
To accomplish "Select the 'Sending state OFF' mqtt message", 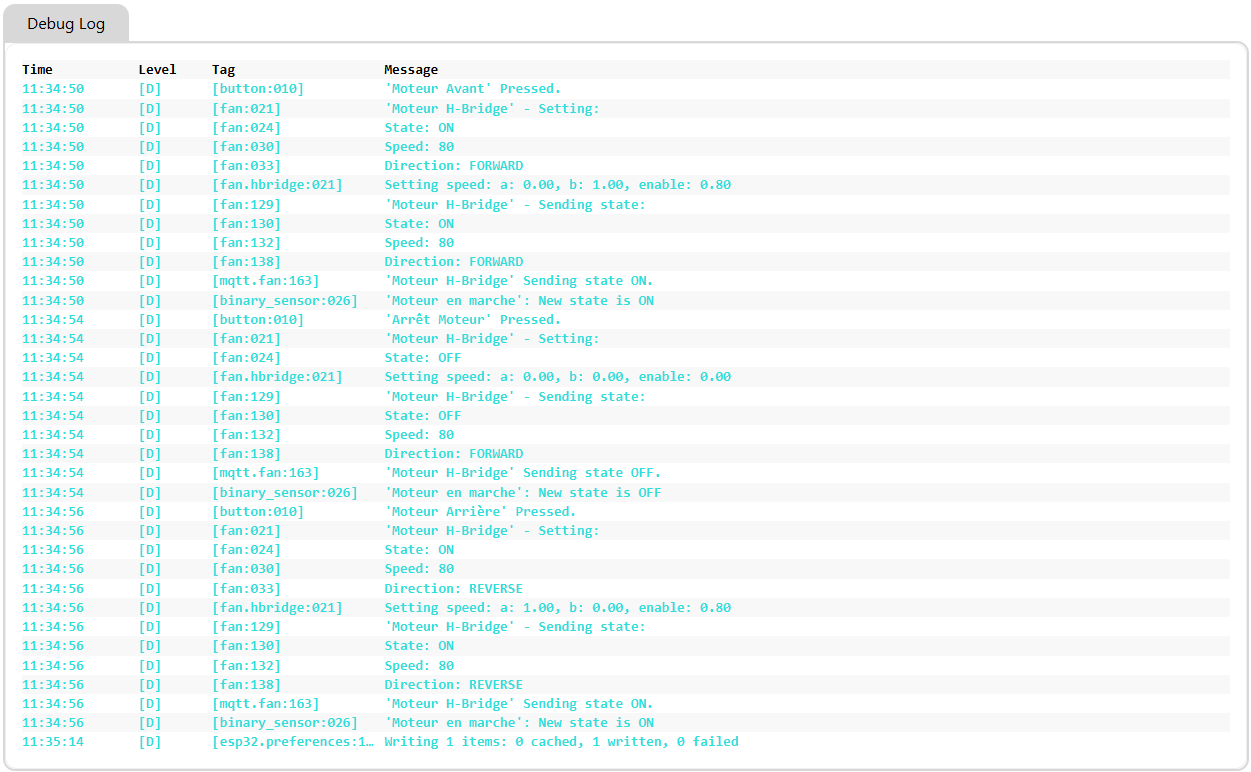I will 522,473.
